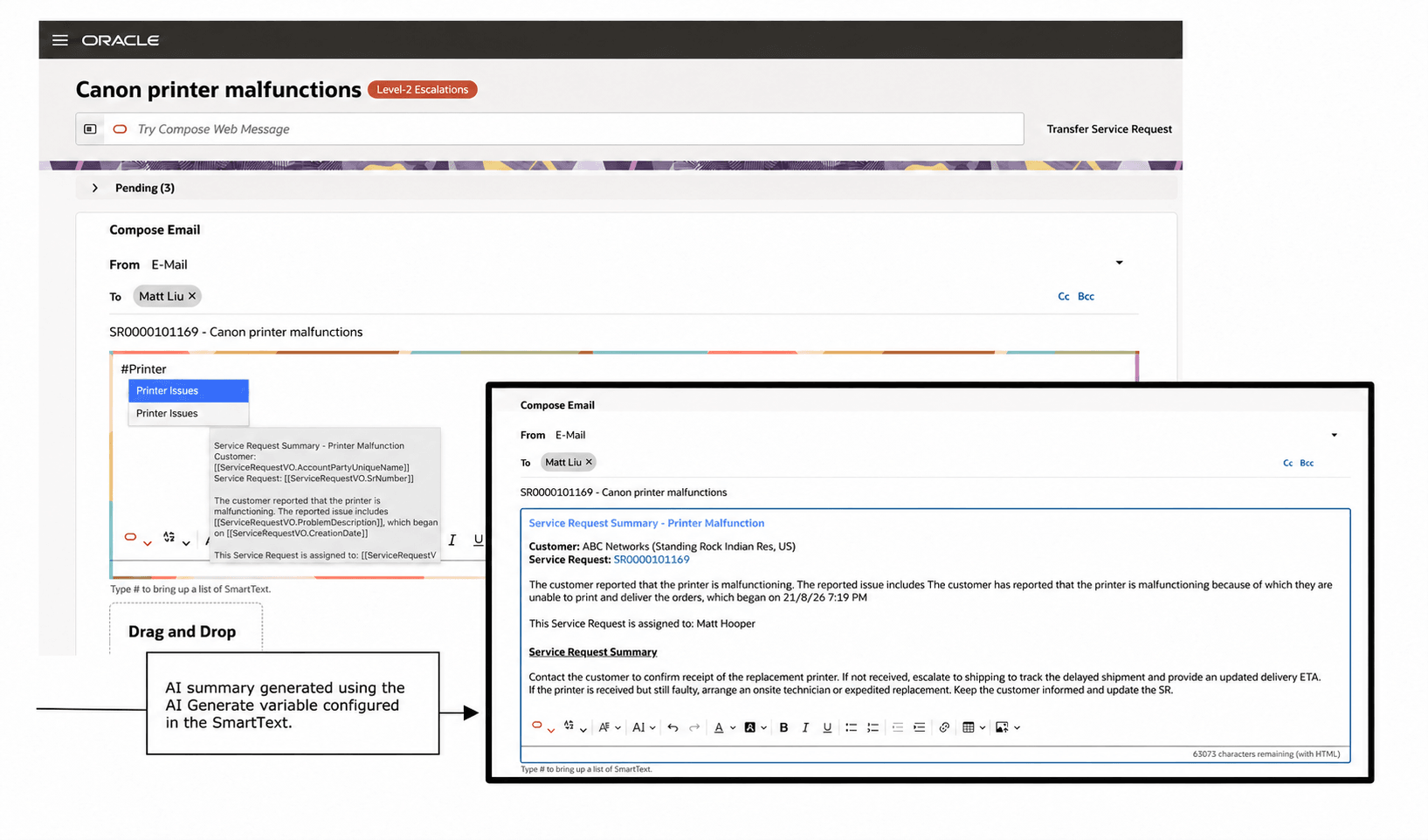Insert a numbered list
The width and height of the screenshot is (1428, 840).
click(873, 727)
